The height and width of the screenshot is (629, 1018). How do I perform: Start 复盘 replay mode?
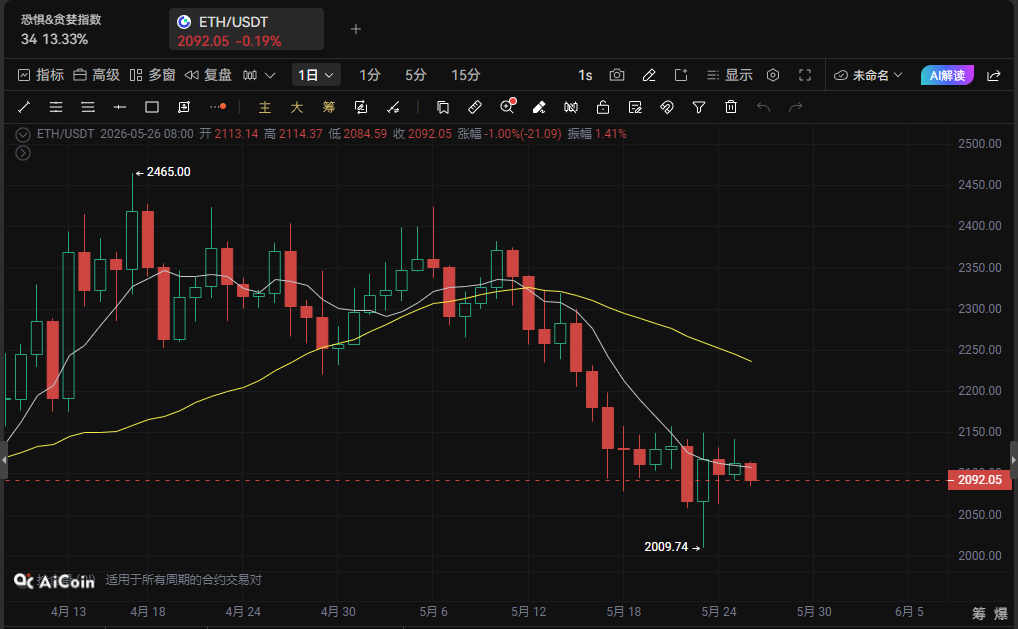pos(208,75)
